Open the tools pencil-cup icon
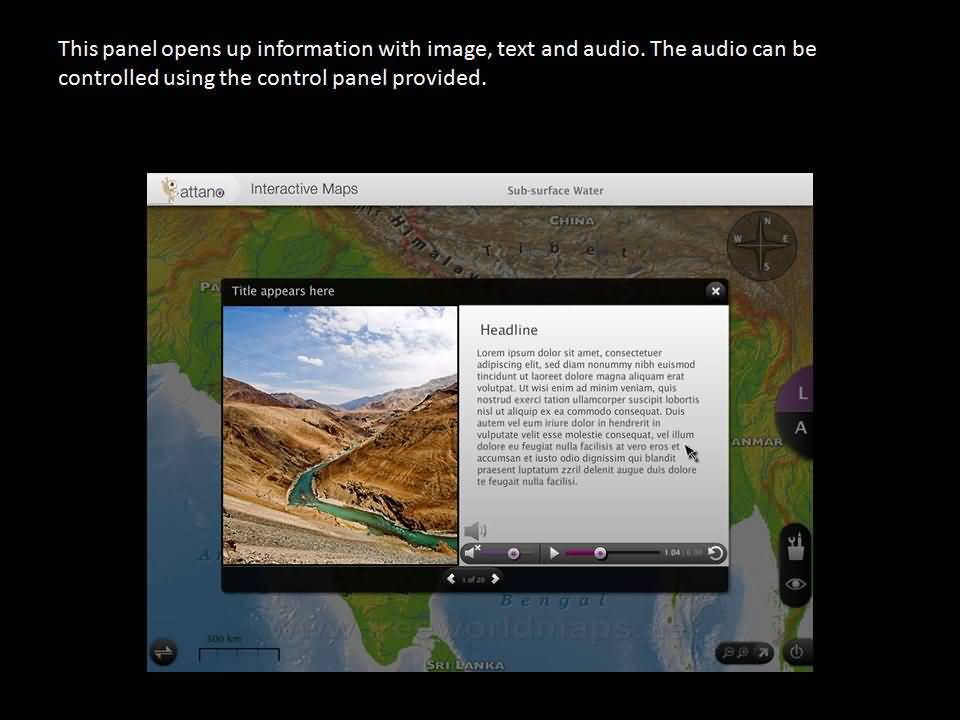This screenshot has height=720, width=960. [x=796, y=546]
